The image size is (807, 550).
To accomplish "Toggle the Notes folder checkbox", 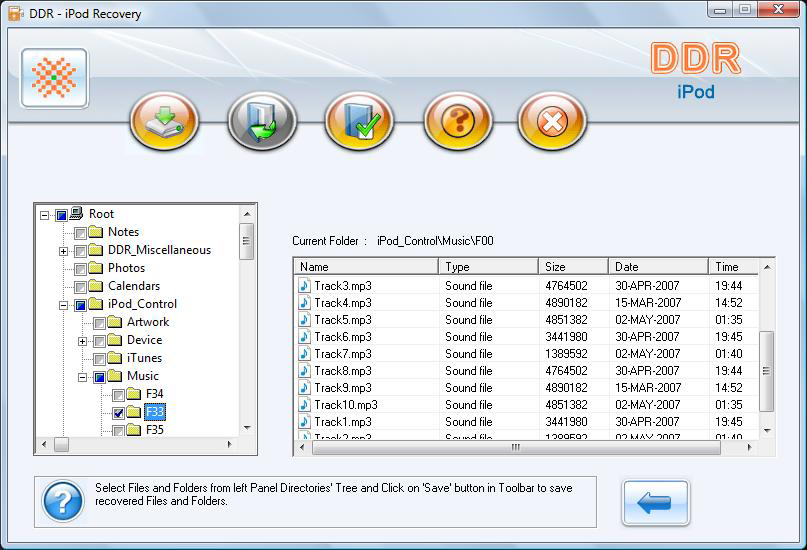I will pyautogui.click(x=80, y=234).
